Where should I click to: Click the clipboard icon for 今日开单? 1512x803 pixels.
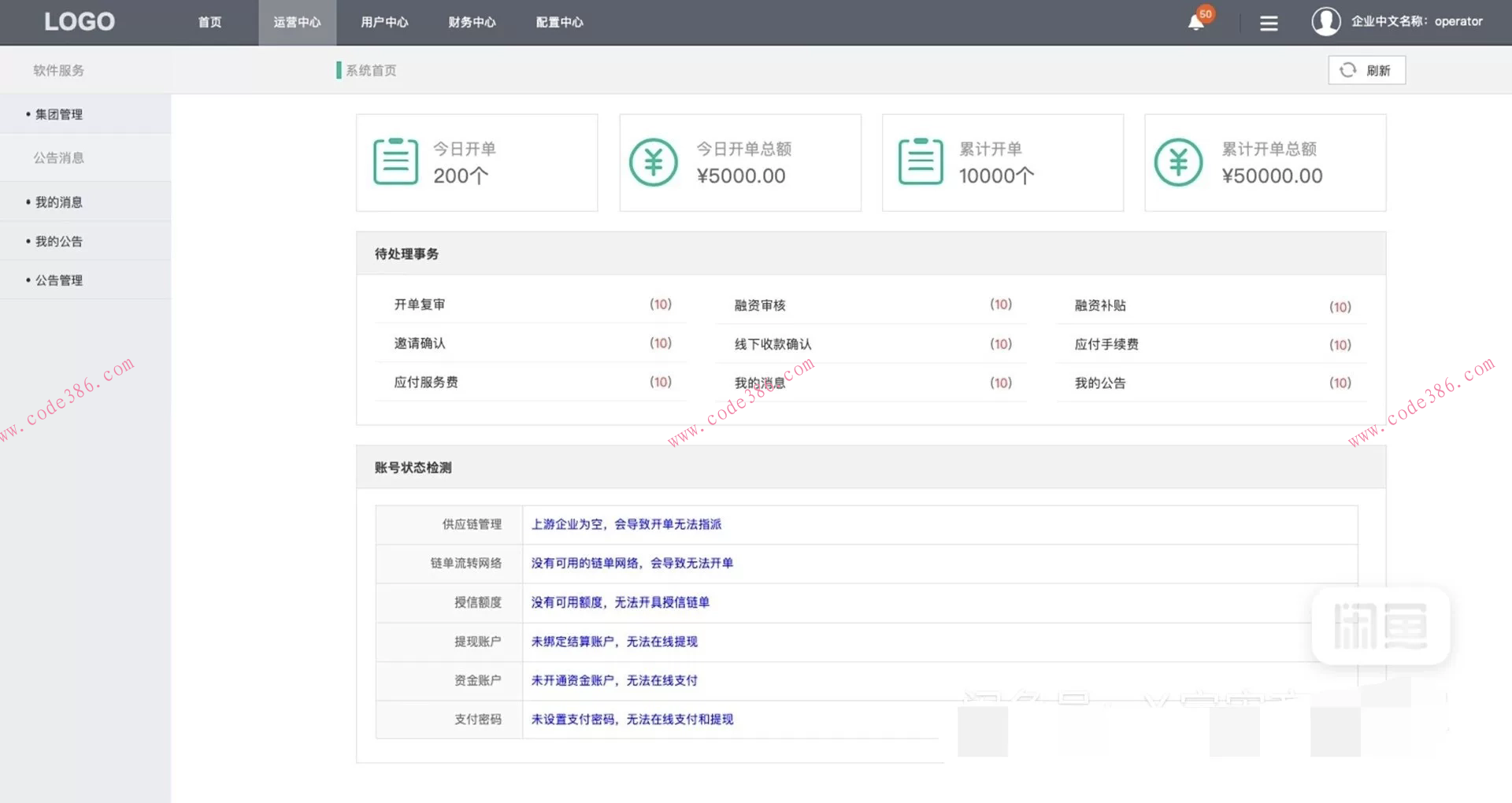coord(395,162)
